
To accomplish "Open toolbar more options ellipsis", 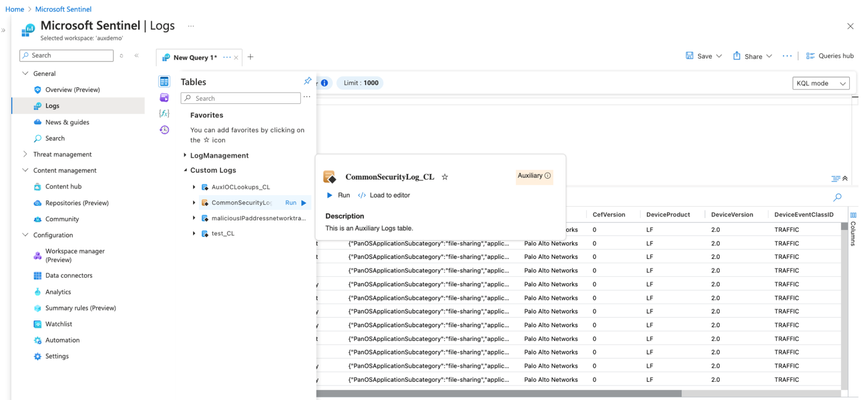I will (x=787, y=56).
